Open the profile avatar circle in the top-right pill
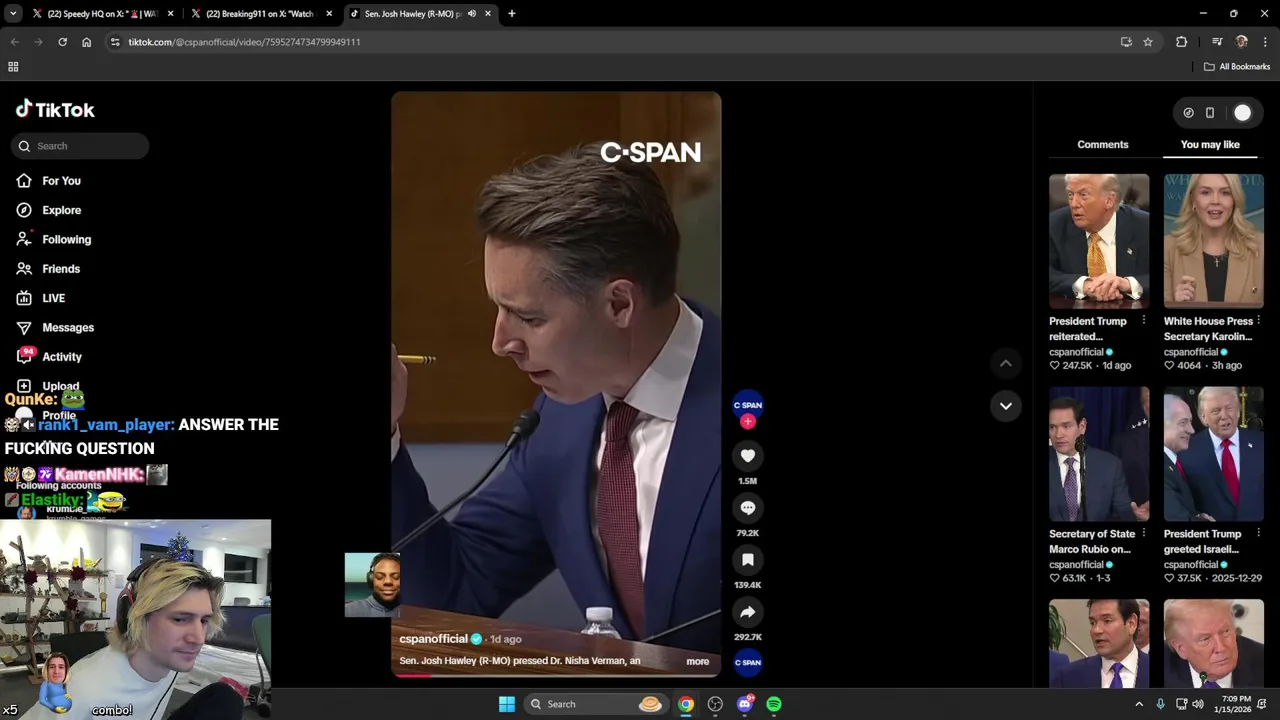The image size is (1280, 720). [1242, 113]
